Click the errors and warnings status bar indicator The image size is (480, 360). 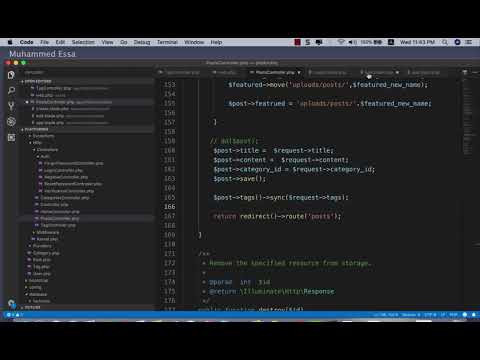point(14,314)
